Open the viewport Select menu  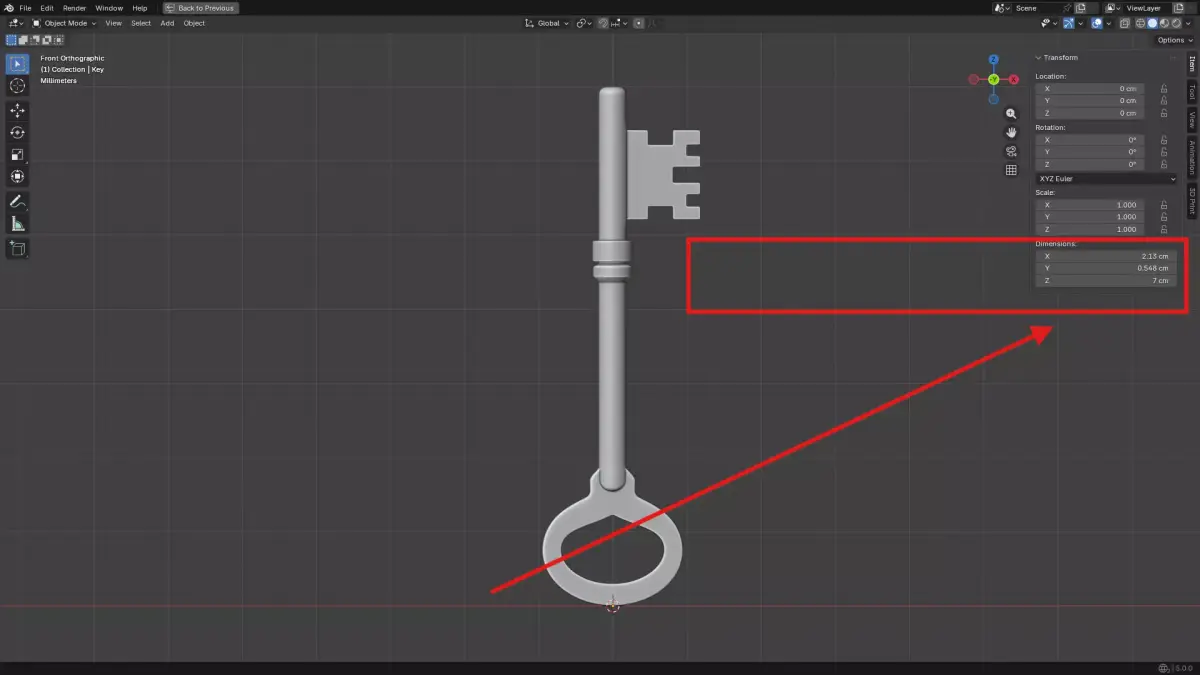coord(141,23)
